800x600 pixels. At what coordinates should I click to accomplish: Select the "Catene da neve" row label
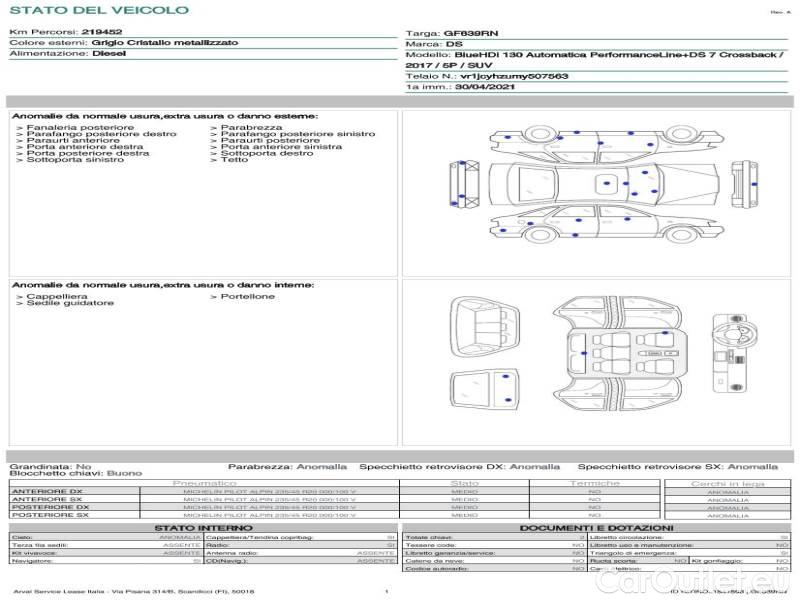(x=435, y=561)
